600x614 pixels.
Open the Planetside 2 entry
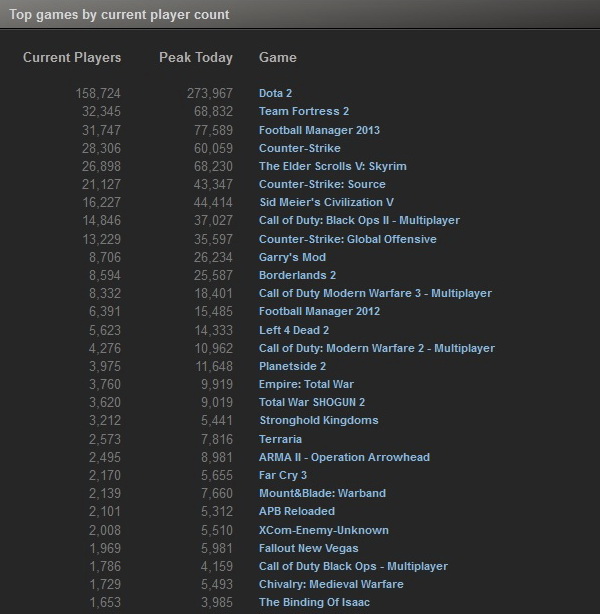click(x=294, y=366)
